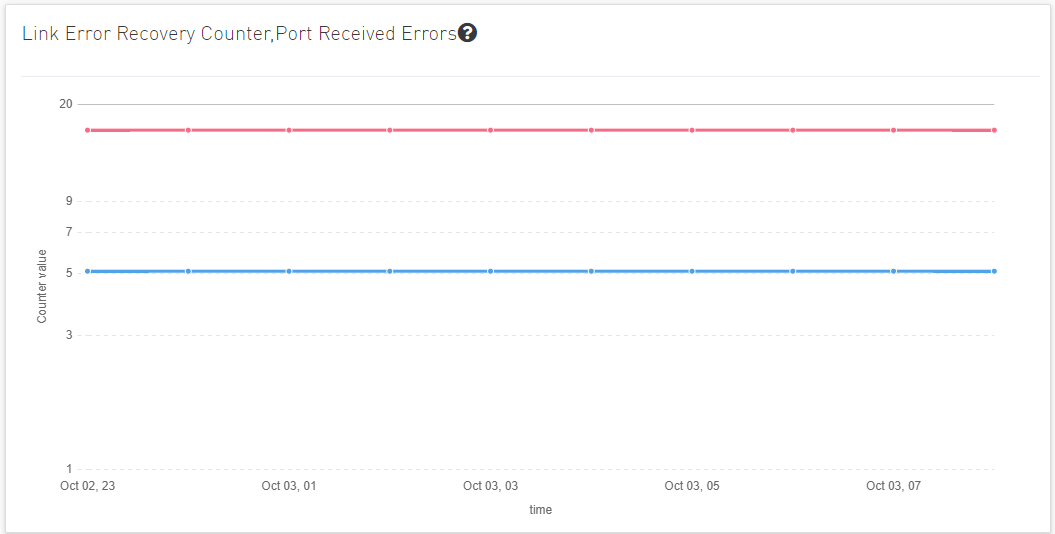The width and height of the screenshot is (1055, 534).
Task: Click the blue line data point at Oct 03, 03
Action: coord(491,271)
